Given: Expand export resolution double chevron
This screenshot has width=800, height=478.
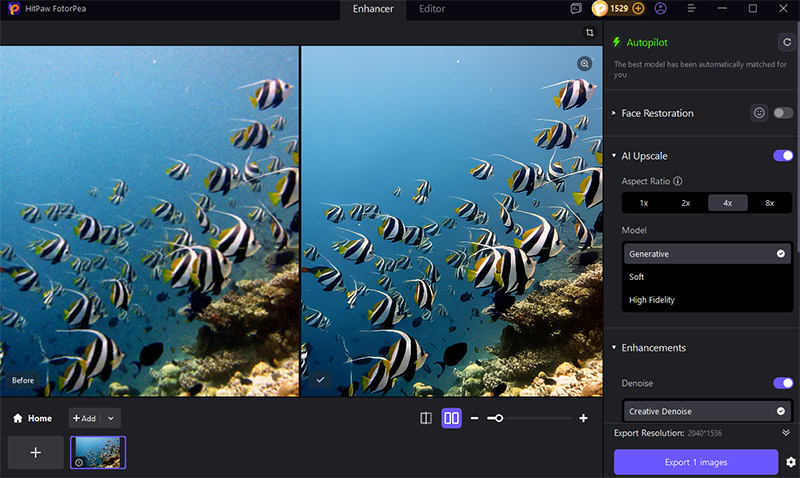Looking at the screenshot, I should coord(786,433).
